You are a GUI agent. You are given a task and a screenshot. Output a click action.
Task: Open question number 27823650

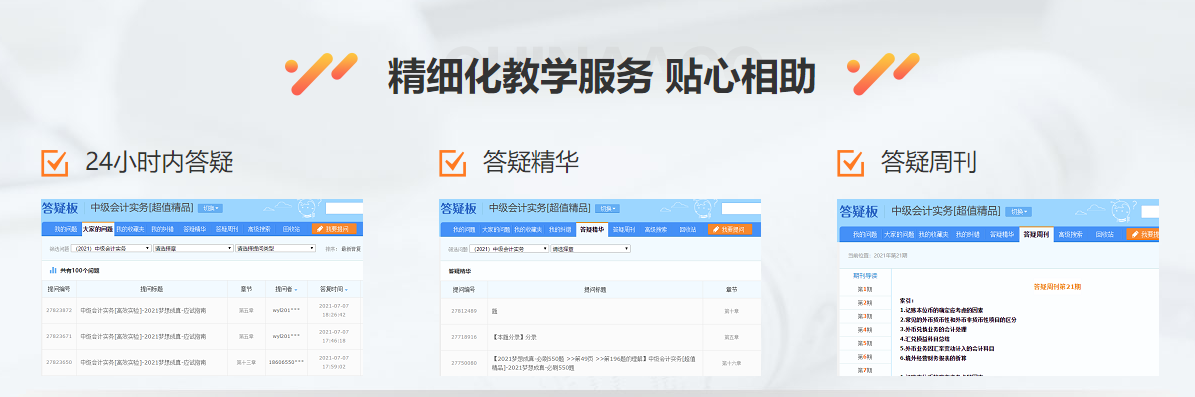(x=59, y=362)
